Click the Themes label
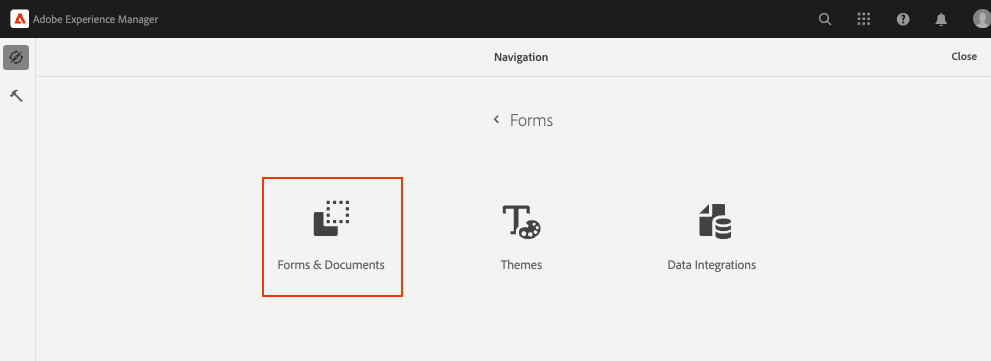 (521, 265)
